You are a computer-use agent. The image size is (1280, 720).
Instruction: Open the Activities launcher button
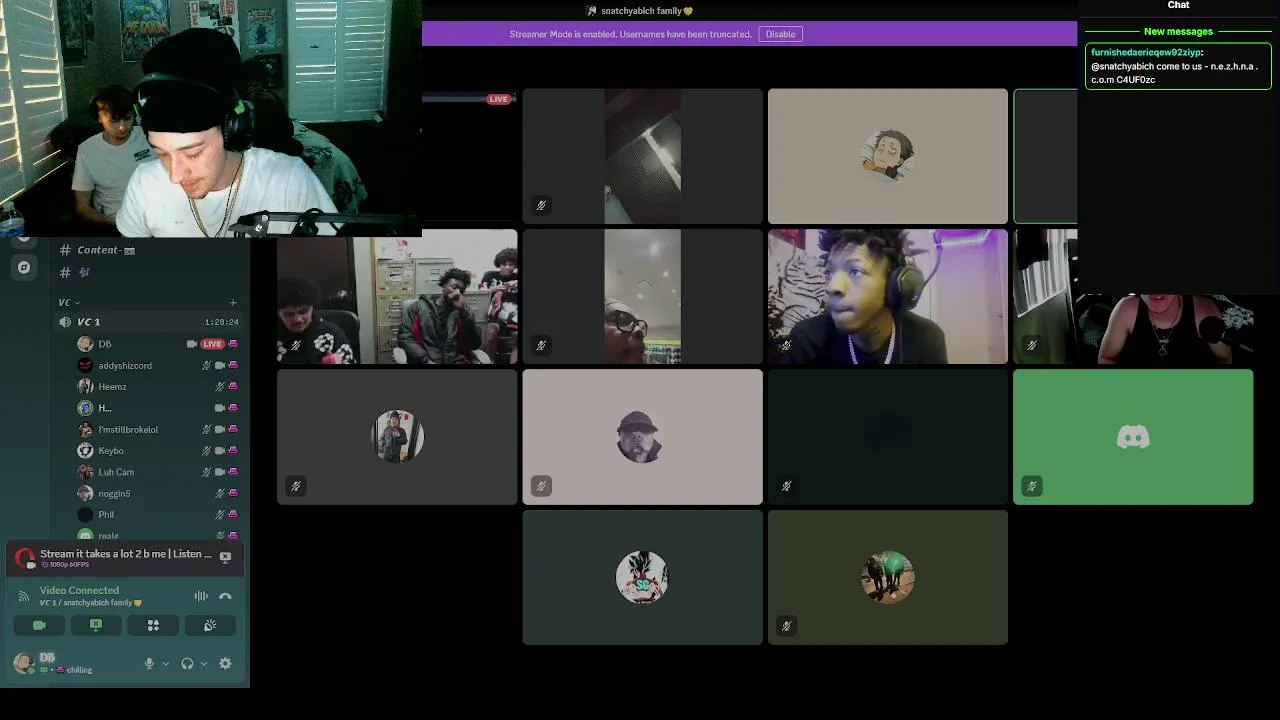point(153,625)
